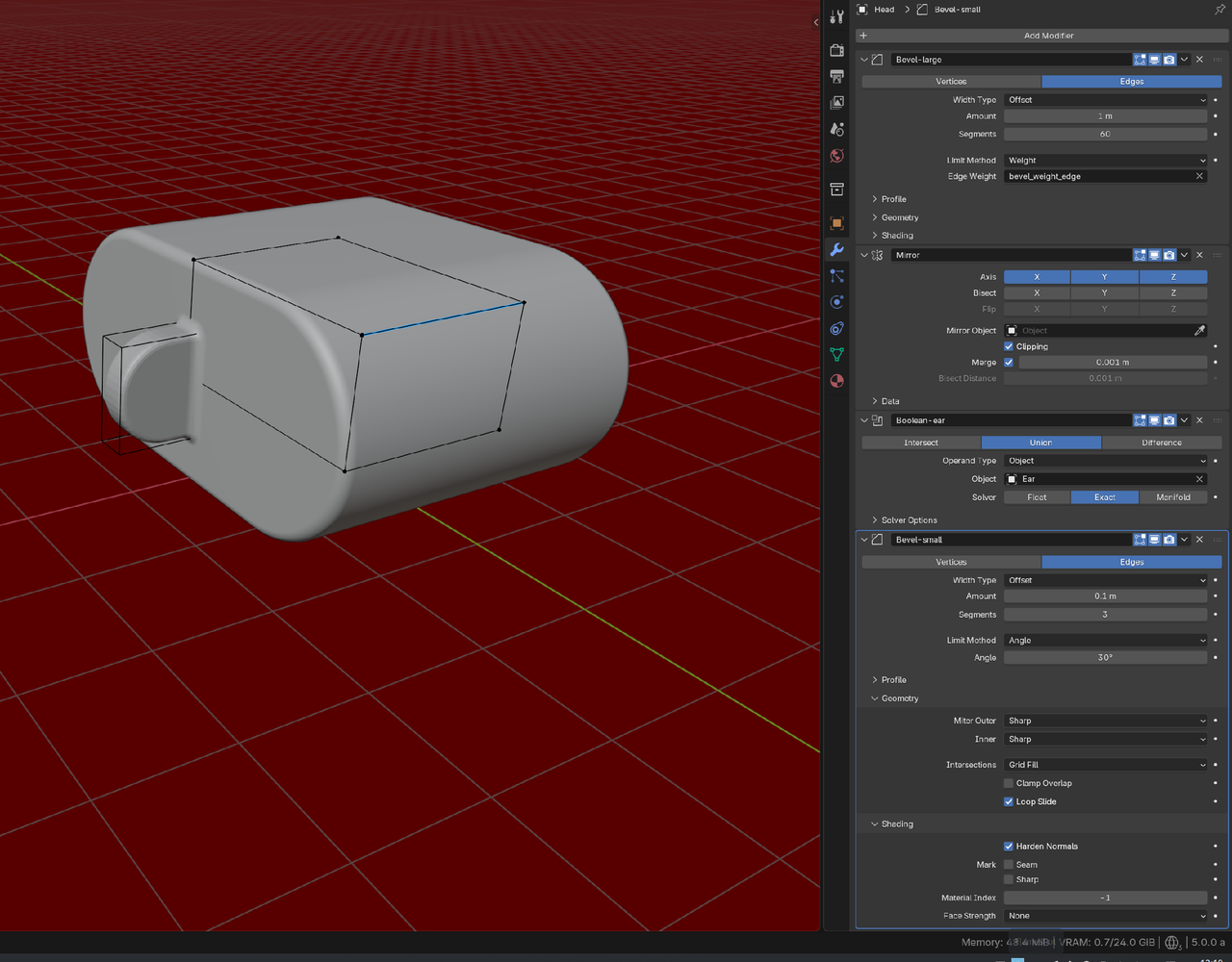Open the Intersections Grid Fill dropdown
Image resolution: width=1232 pixels, height=962 pixels.
1105,765
